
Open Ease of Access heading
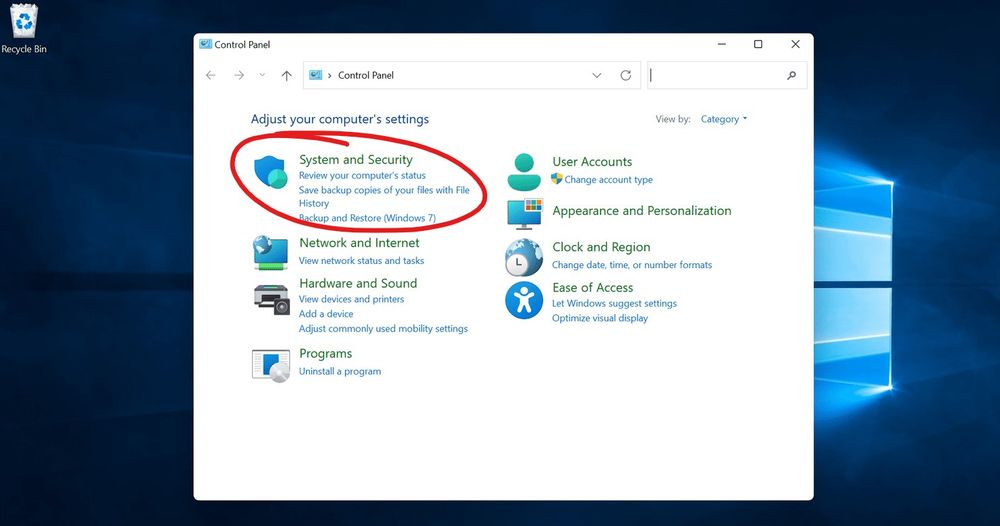click(x=592, y=288)
